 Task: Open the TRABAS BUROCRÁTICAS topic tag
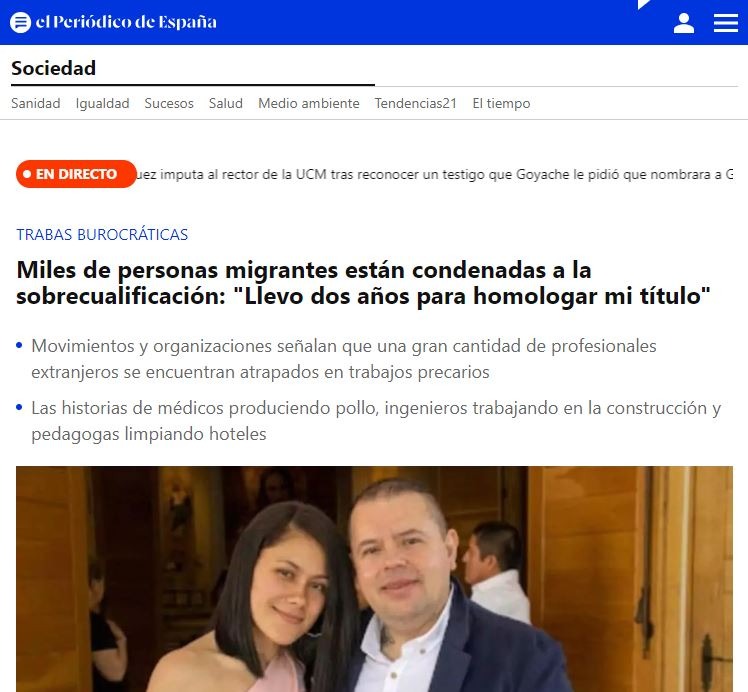pyautogui.click(x=102, y=235)
